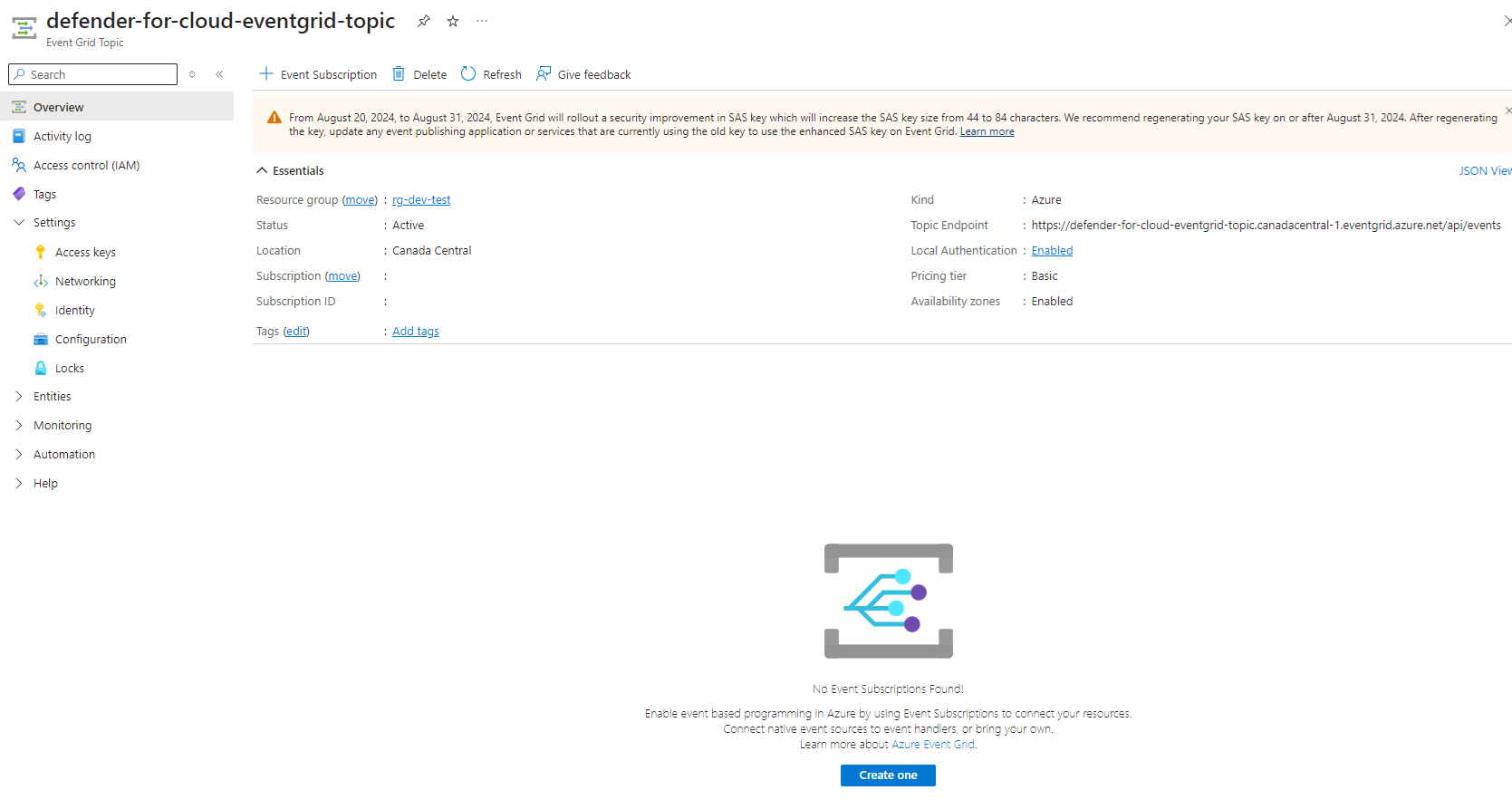Click Learn more in warning banner
Screen dimensions: 1512x809
[x=987, y=131]
